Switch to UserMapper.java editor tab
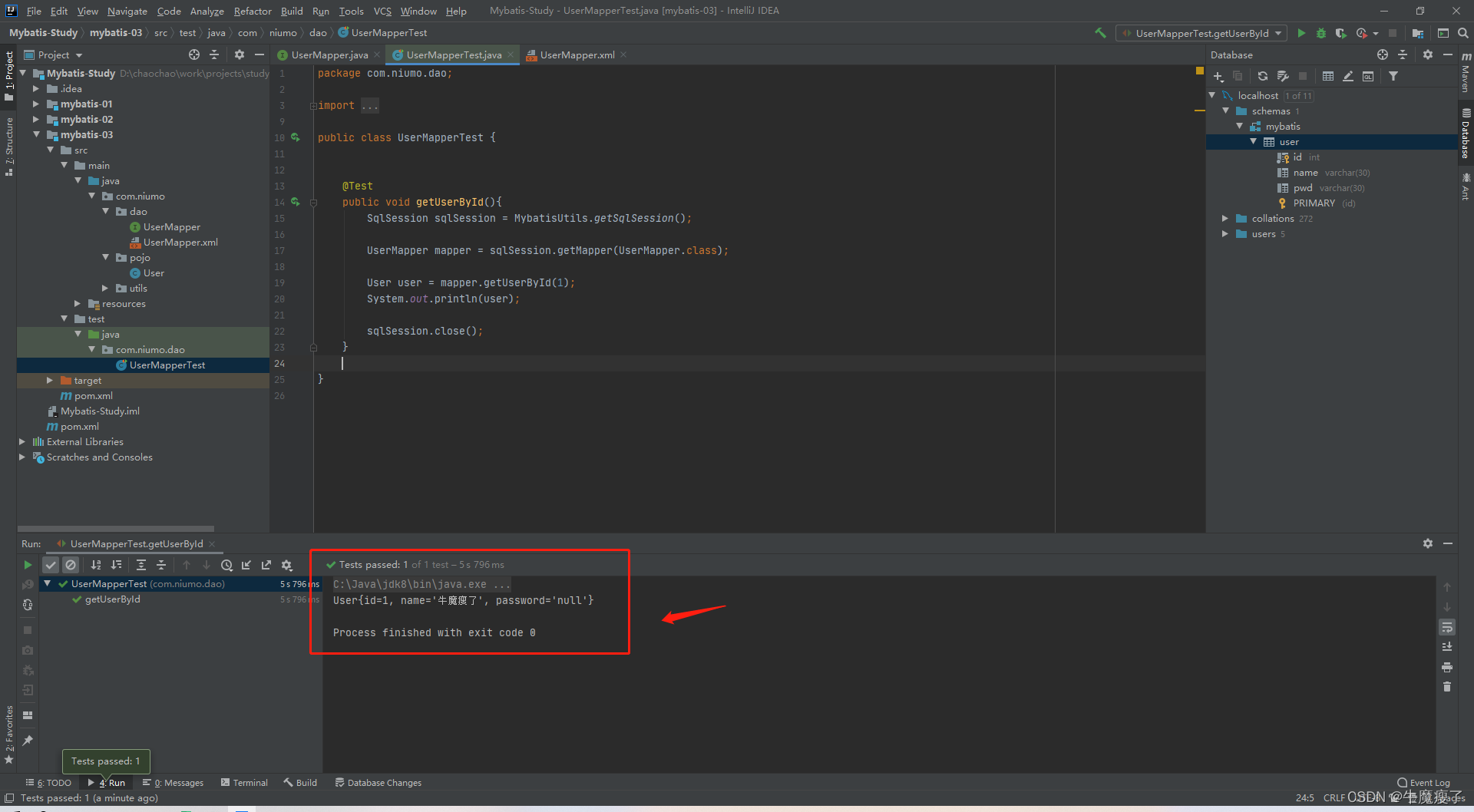The image size is (1474, 812). click(329, 54)
